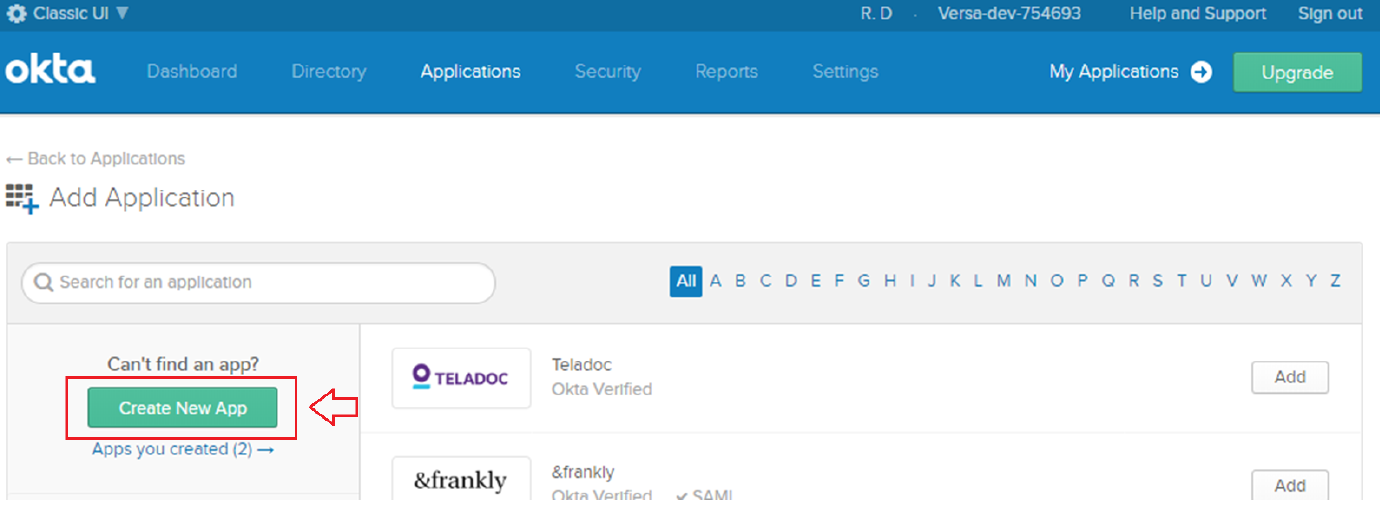1380x506 pixels.
Task: Click the Add Application grid icon
Action: (x=22, y=197)
